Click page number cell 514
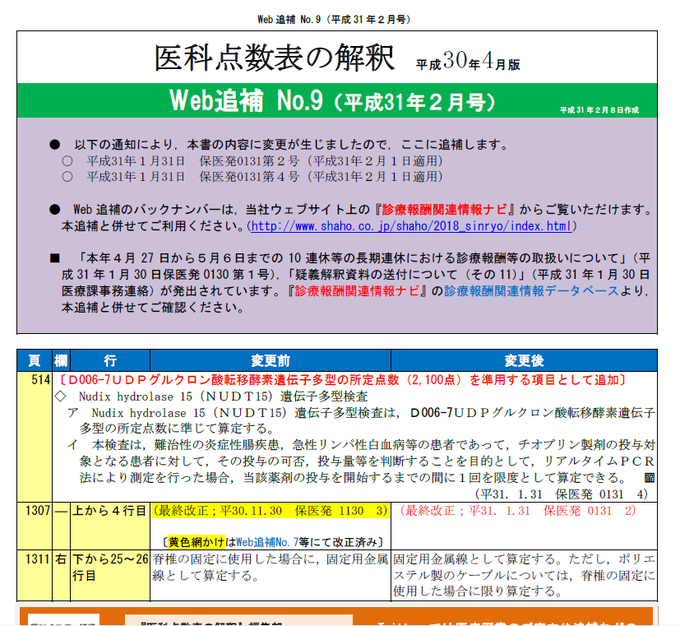Viewport: 680px width, 626px height. coord(34,437)
